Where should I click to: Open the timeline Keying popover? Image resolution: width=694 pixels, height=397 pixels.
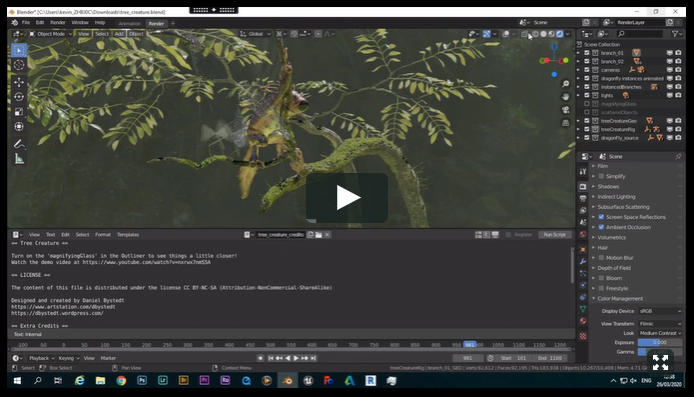69,358
